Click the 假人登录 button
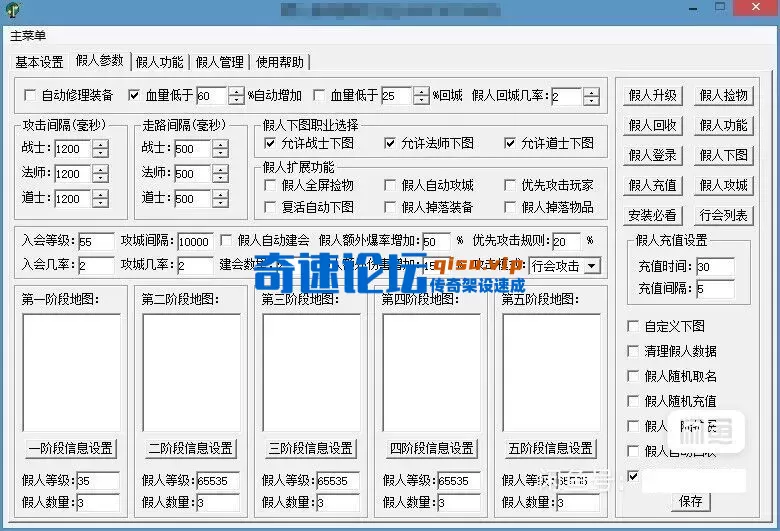The image size is (780, 531). [x=653, y=155]
